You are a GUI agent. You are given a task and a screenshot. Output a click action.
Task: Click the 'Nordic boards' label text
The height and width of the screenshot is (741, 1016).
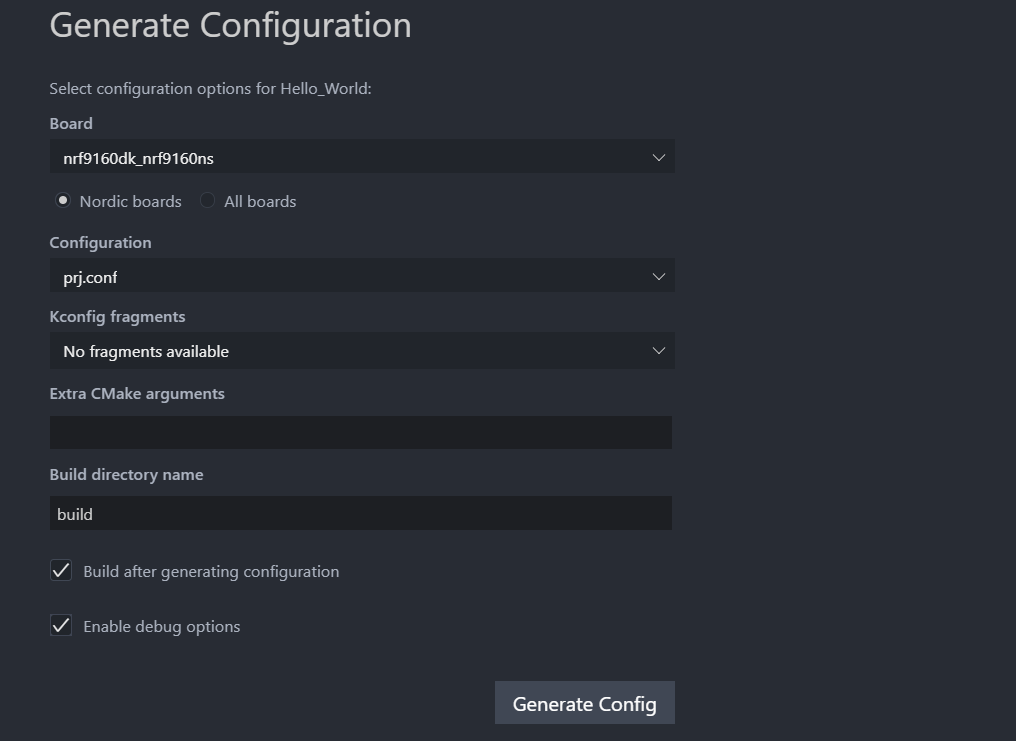coord(131,202)
